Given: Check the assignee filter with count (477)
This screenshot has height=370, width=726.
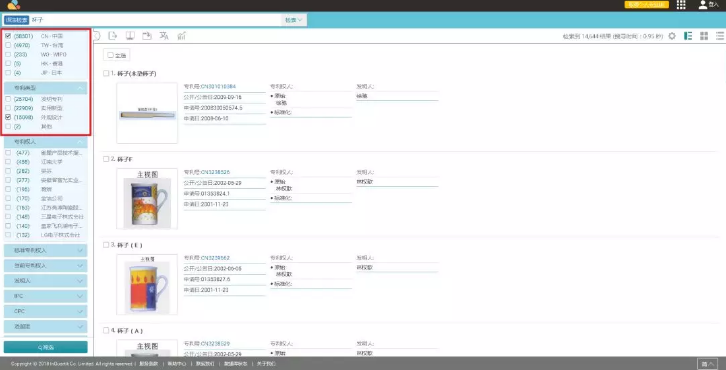Looking at the screenshot, I should pyautogui.click(x=8, y=153).
